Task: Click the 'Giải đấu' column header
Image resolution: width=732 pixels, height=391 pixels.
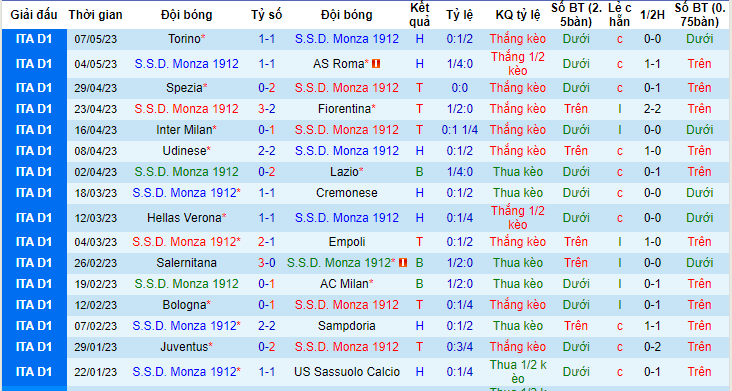Action: coord(34,15)
